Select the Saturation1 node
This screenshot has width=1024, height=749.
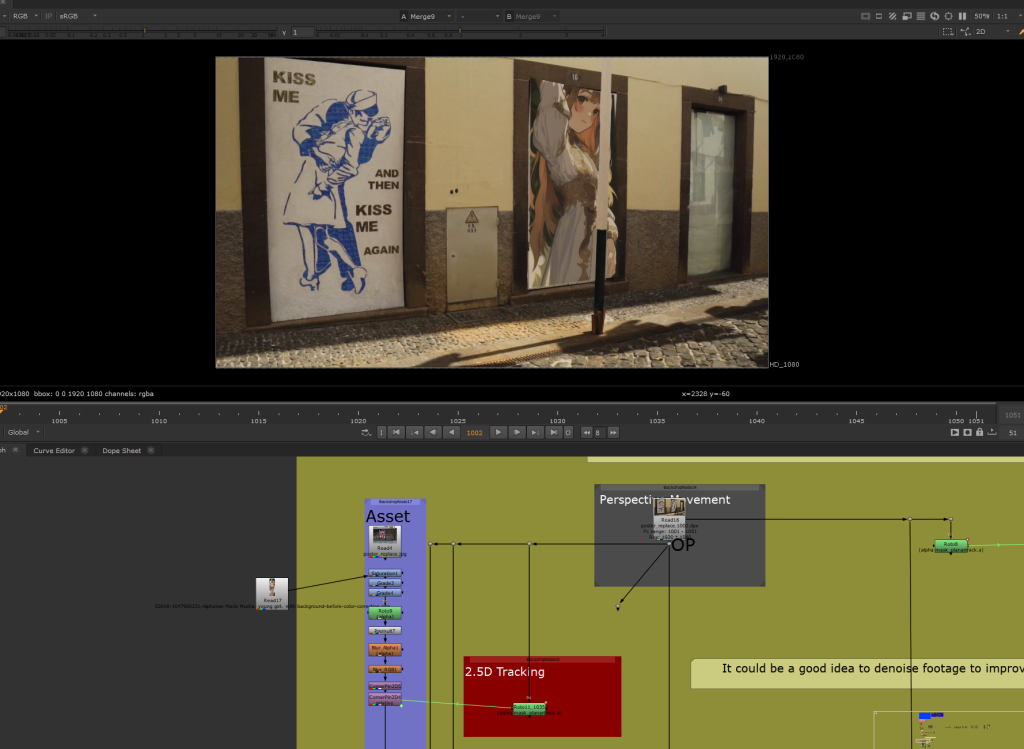pos(385,573)
